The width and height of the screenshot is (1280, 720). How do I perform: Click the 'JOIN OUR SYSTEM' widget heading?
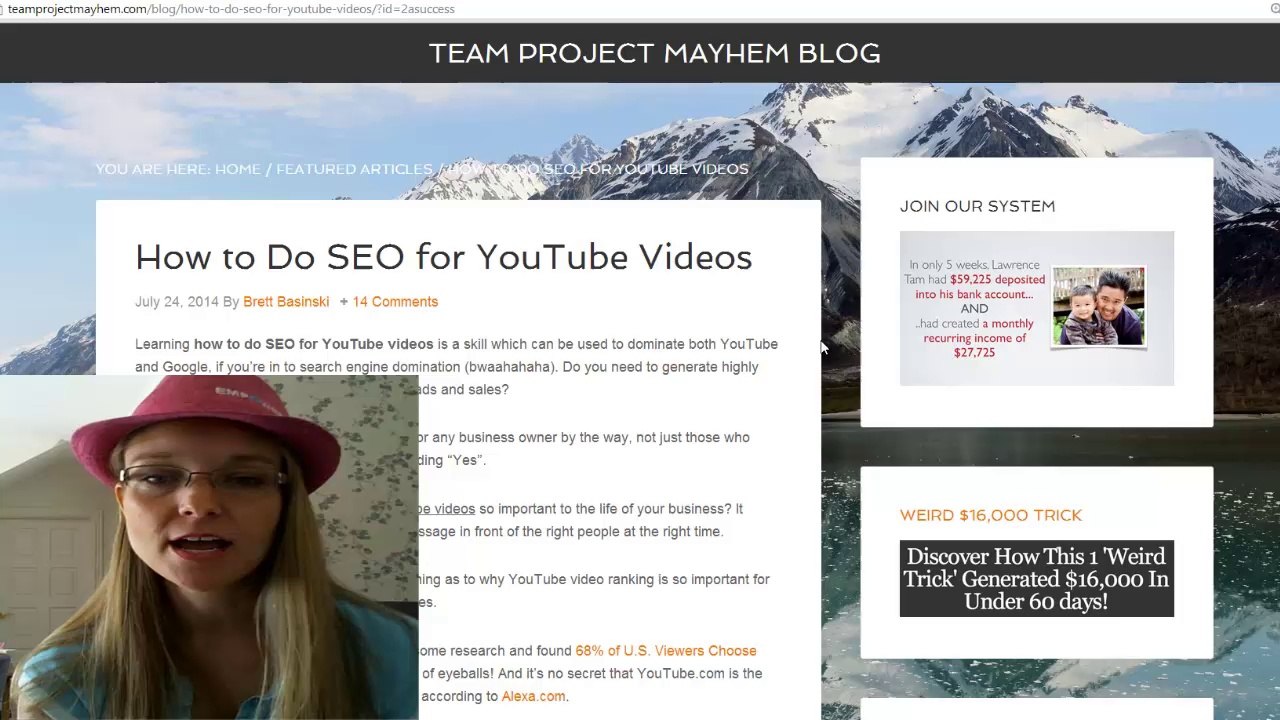[x=977, y=206]
